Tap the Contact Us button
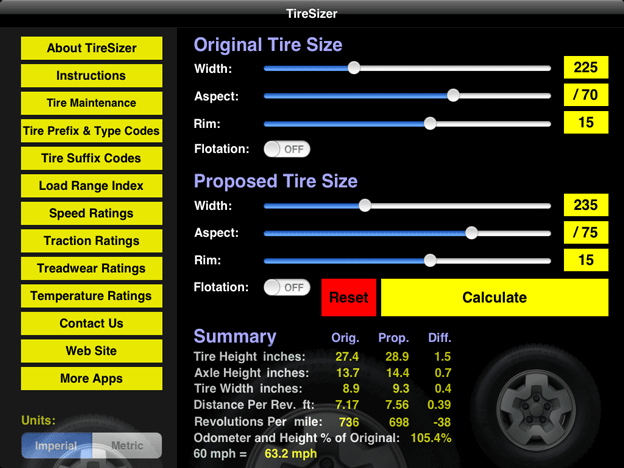This screenshot has height=468, width=624. click(x=91, y=323)
